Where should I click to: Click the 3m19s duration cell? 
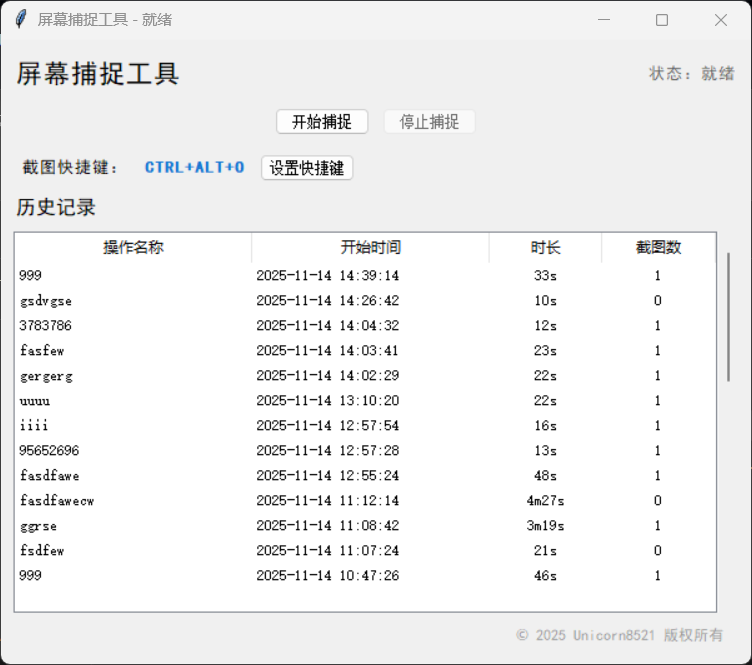545,525
